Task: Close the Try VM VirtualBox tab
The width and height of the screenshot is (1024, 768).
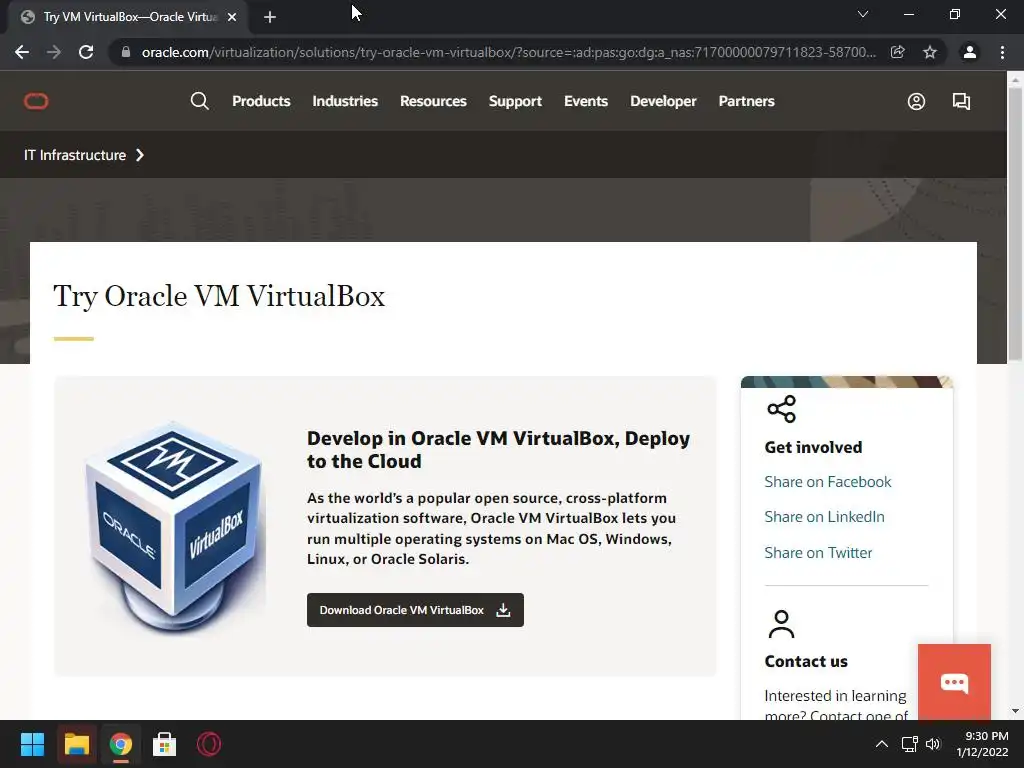Action: (x=232, y=17)
